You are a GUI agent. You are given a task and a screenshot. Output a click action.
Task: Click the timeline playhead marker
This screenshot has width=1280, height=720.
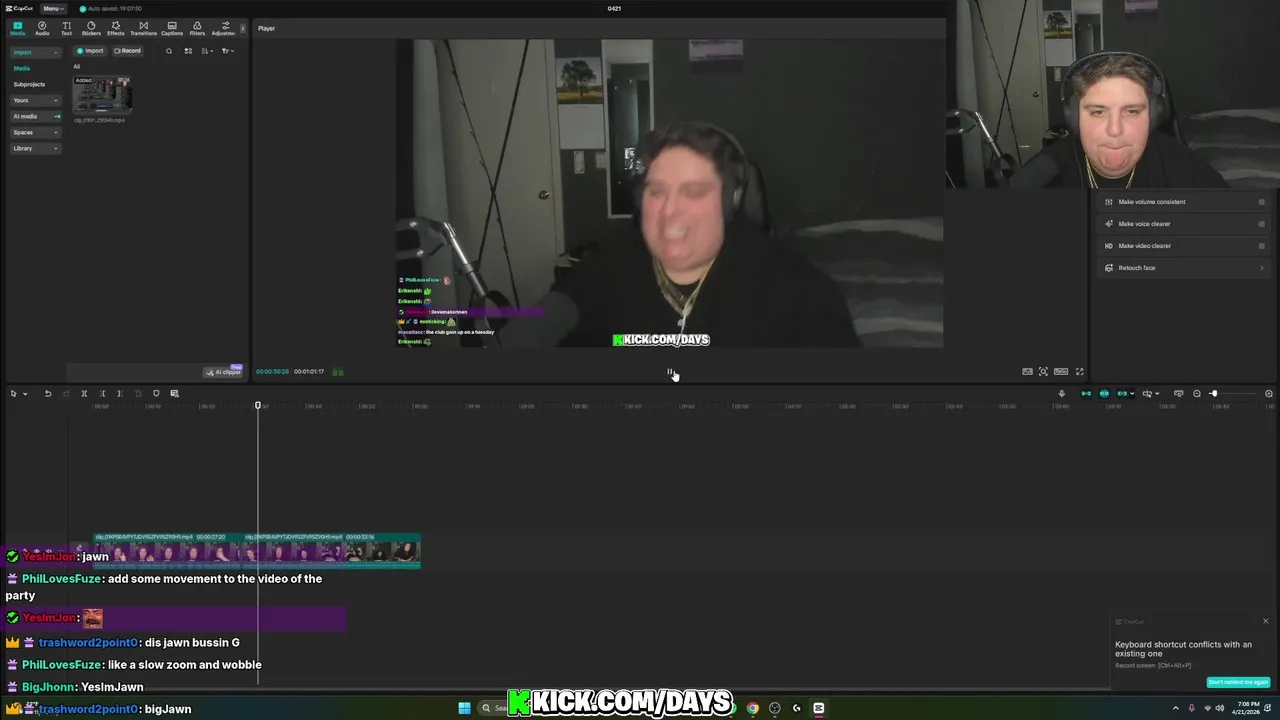pyautogui.click(x=258, y=405)
